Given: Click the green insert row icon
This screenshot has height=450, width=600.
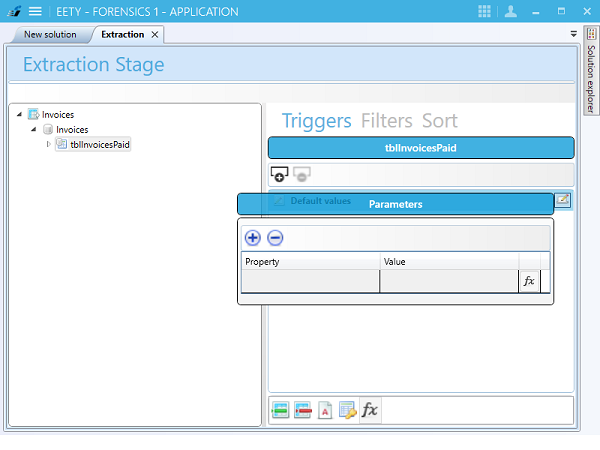Looking at the screenshot, I should point(280,411).
